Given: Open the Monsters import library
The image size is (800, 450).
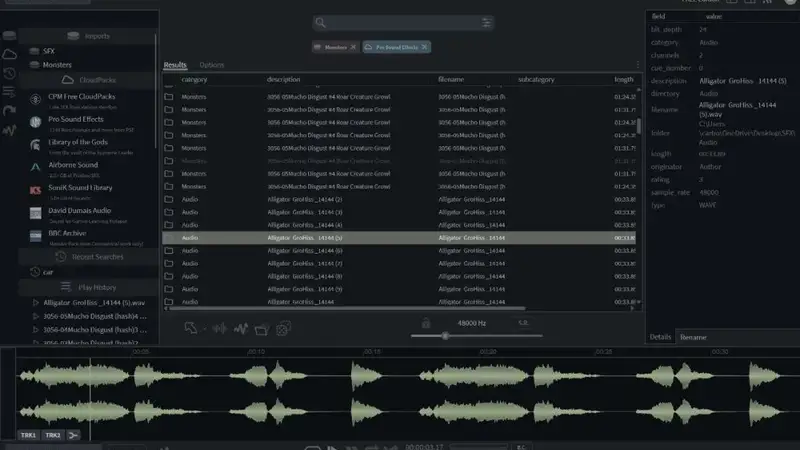Looking at the screenshot, I should click(57, 65).
